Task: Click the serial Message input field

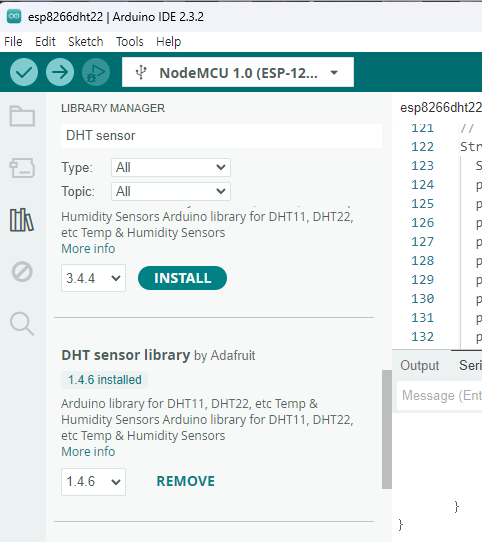Action: coord(439,395)
